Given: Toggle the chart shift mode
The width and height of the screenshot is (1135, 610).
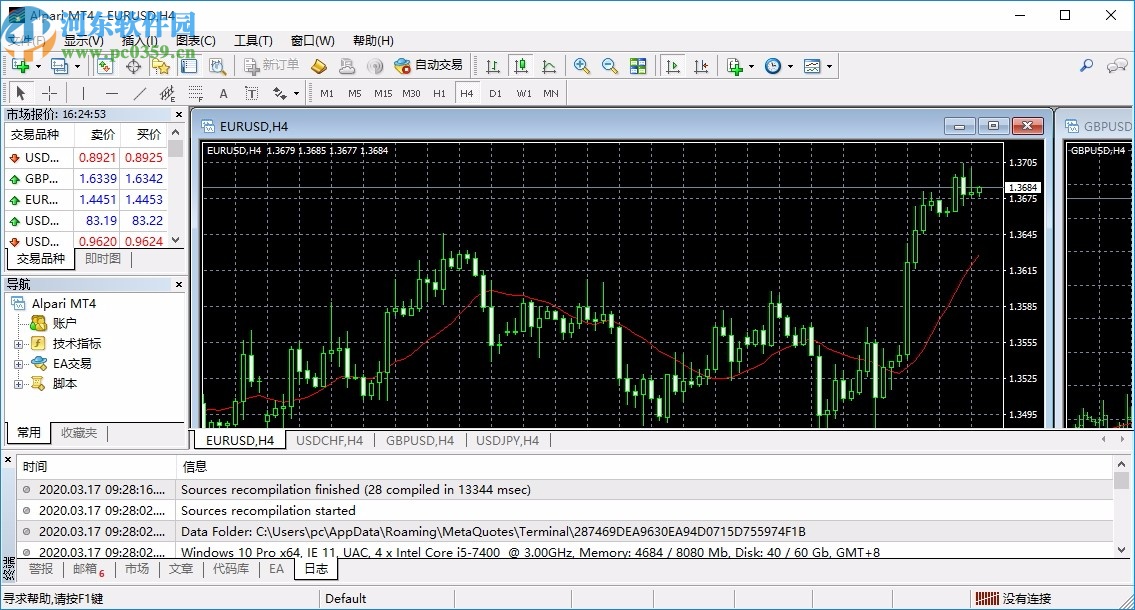Looking at the screenshot, I should 701,66.
